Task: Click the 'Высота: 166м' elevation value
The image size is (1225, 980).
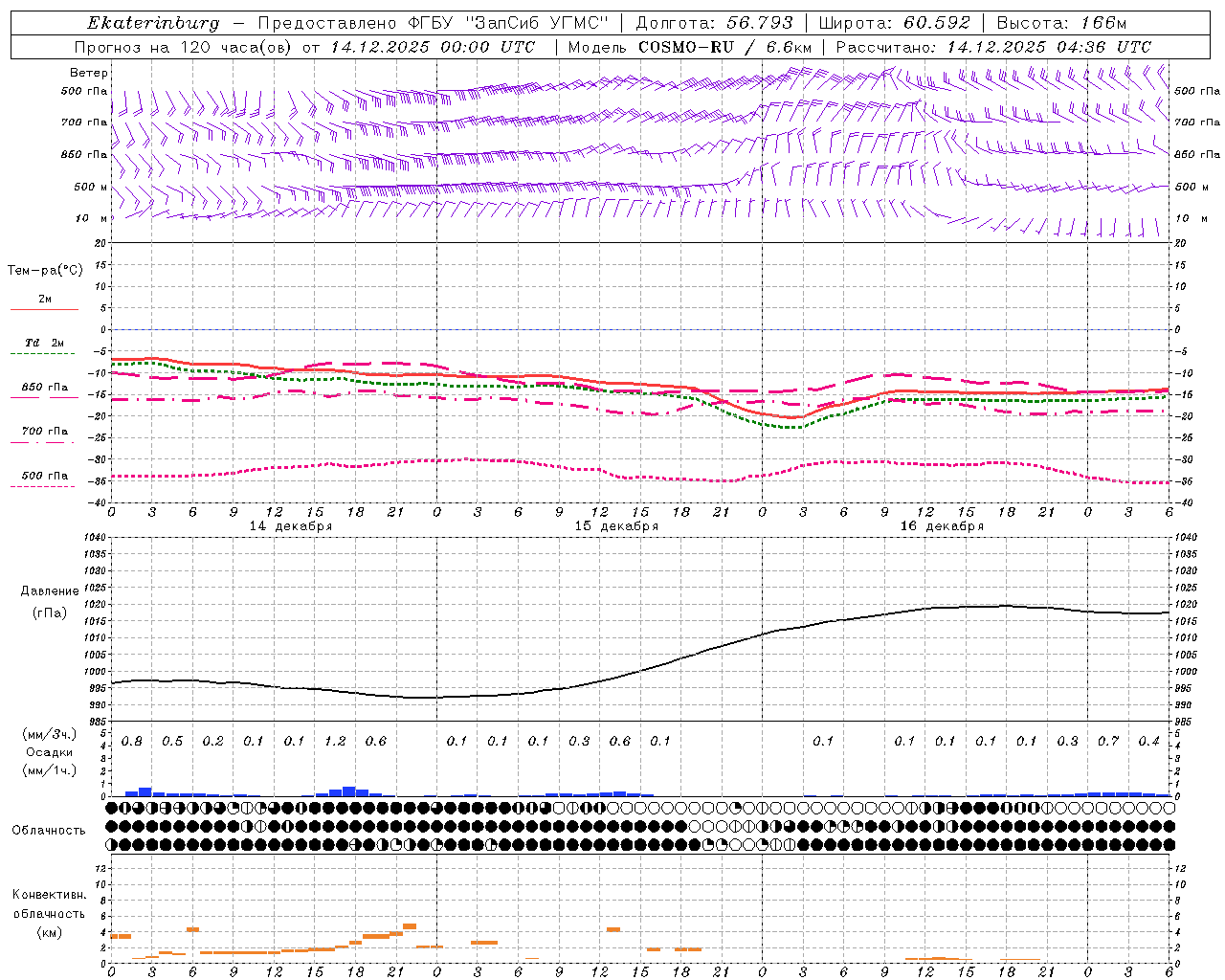Action: [1061, 23]
